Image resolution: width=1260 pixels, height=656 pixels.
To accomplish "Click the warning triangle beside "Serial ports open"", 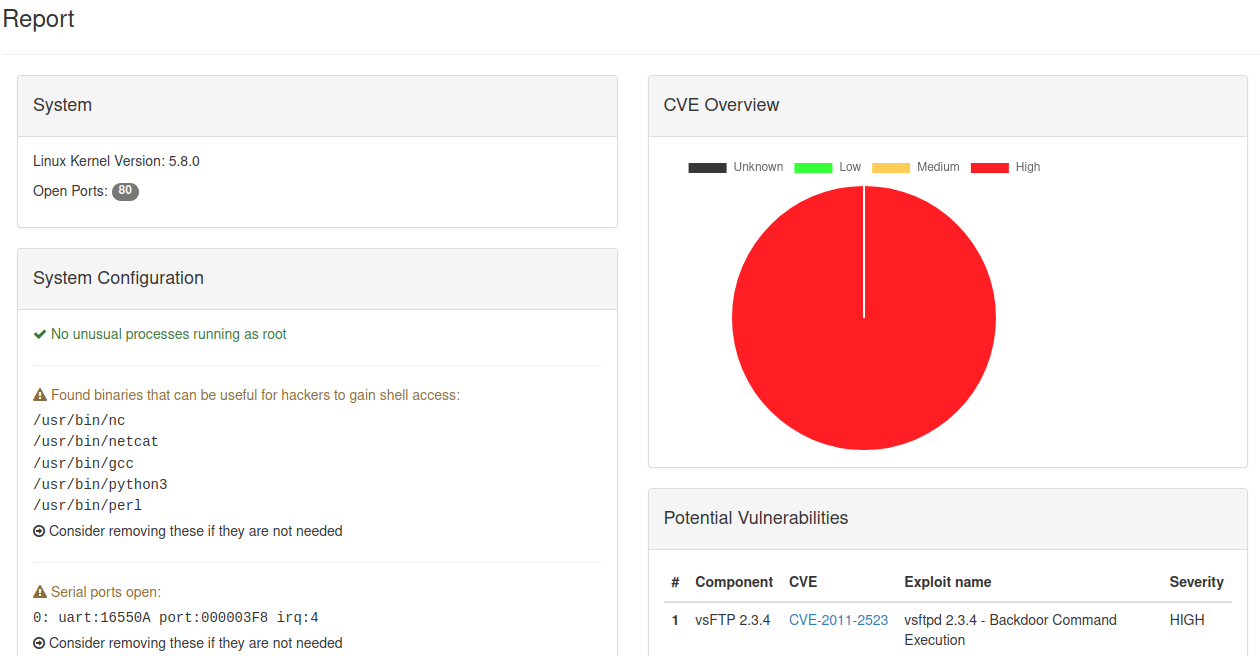I will tap(40, 592).
